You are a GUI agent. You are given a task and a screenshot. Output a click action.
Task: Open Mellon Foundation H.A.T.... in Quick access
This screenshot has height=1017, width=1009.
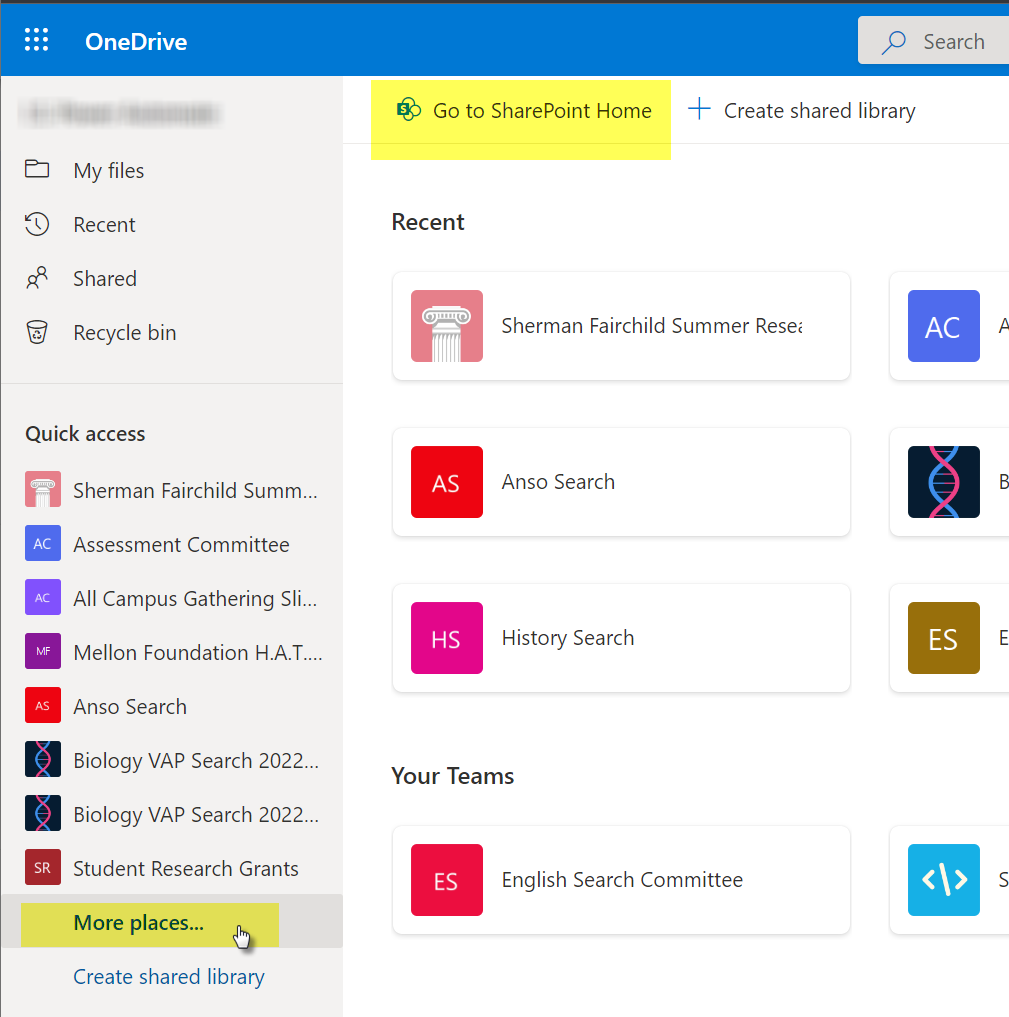[x=172, y=651]
